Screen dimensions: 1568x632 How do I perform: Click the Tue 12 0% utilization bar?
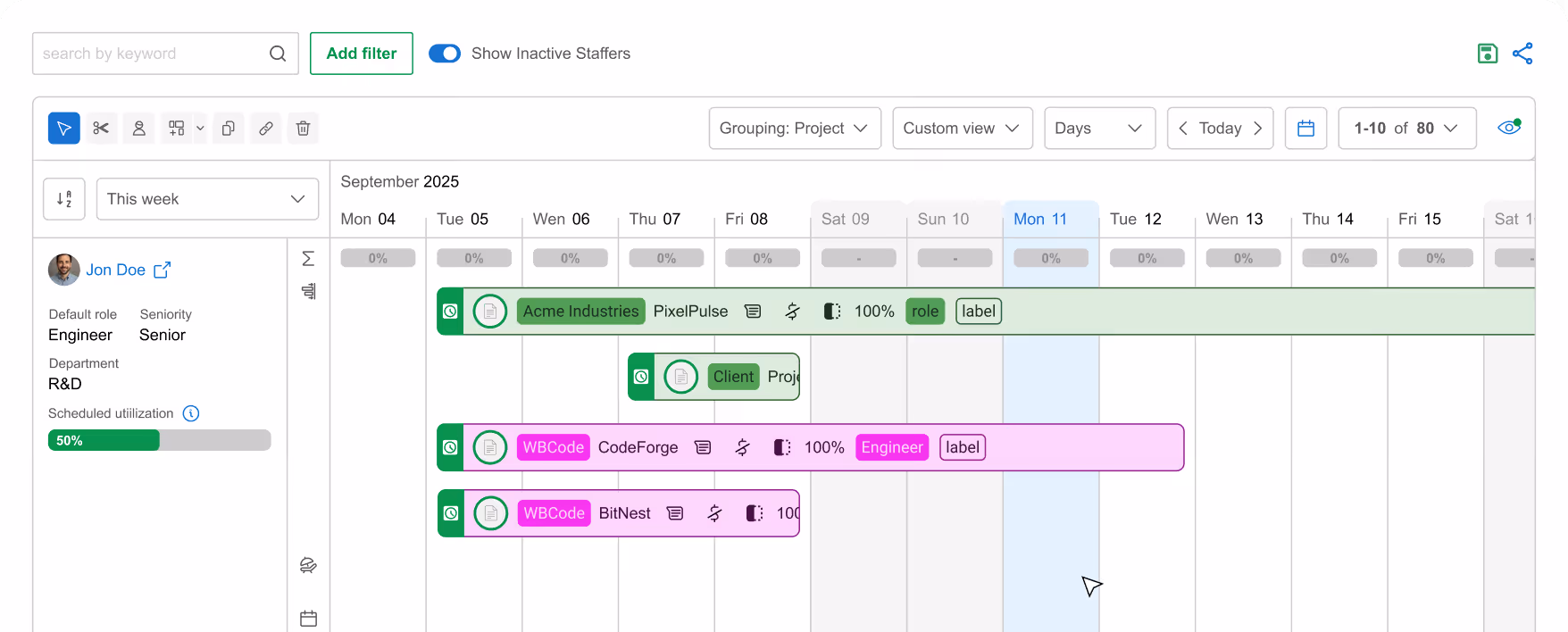pyautogui.click(x=1147, y=258)
